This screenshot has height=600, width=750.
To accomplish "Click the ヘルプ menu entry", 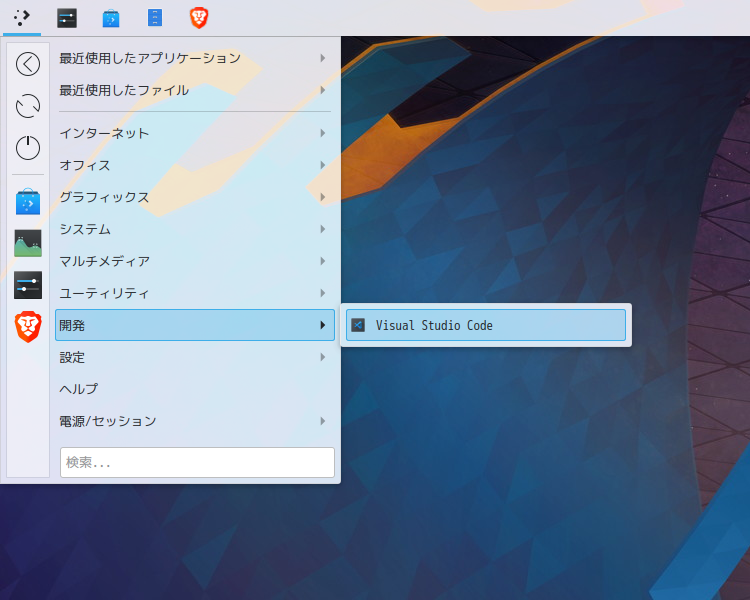I will pyautogui.click(x=195, y=389).
